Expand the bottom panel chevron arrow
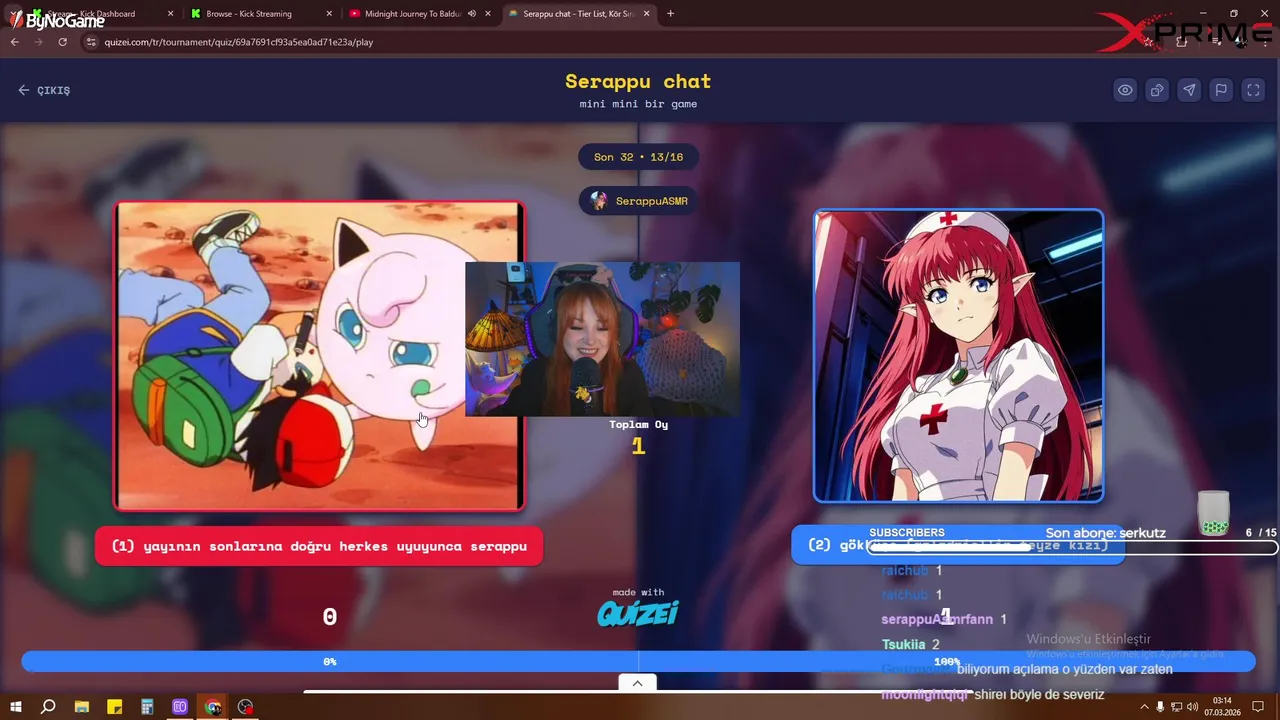 (637, 683)
